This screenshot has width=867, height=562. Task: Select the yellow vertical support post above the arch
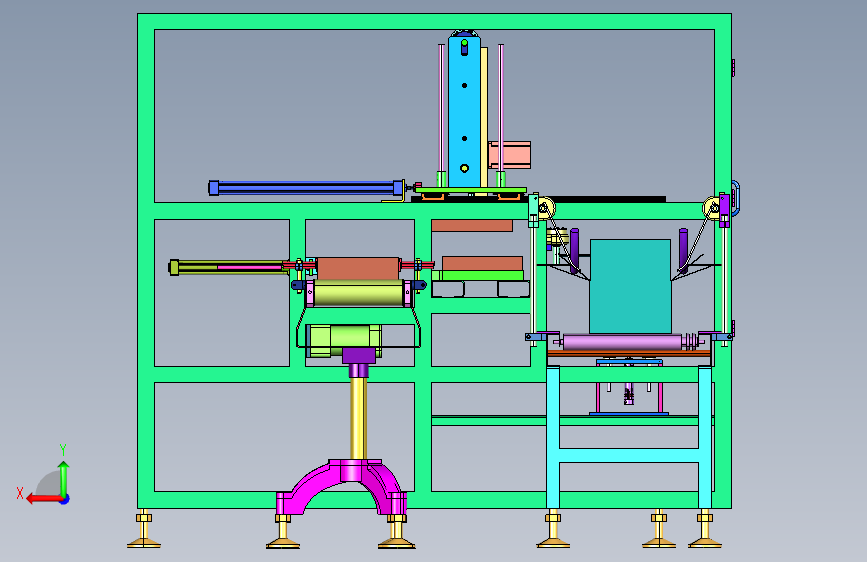click(x=358, y=418)
